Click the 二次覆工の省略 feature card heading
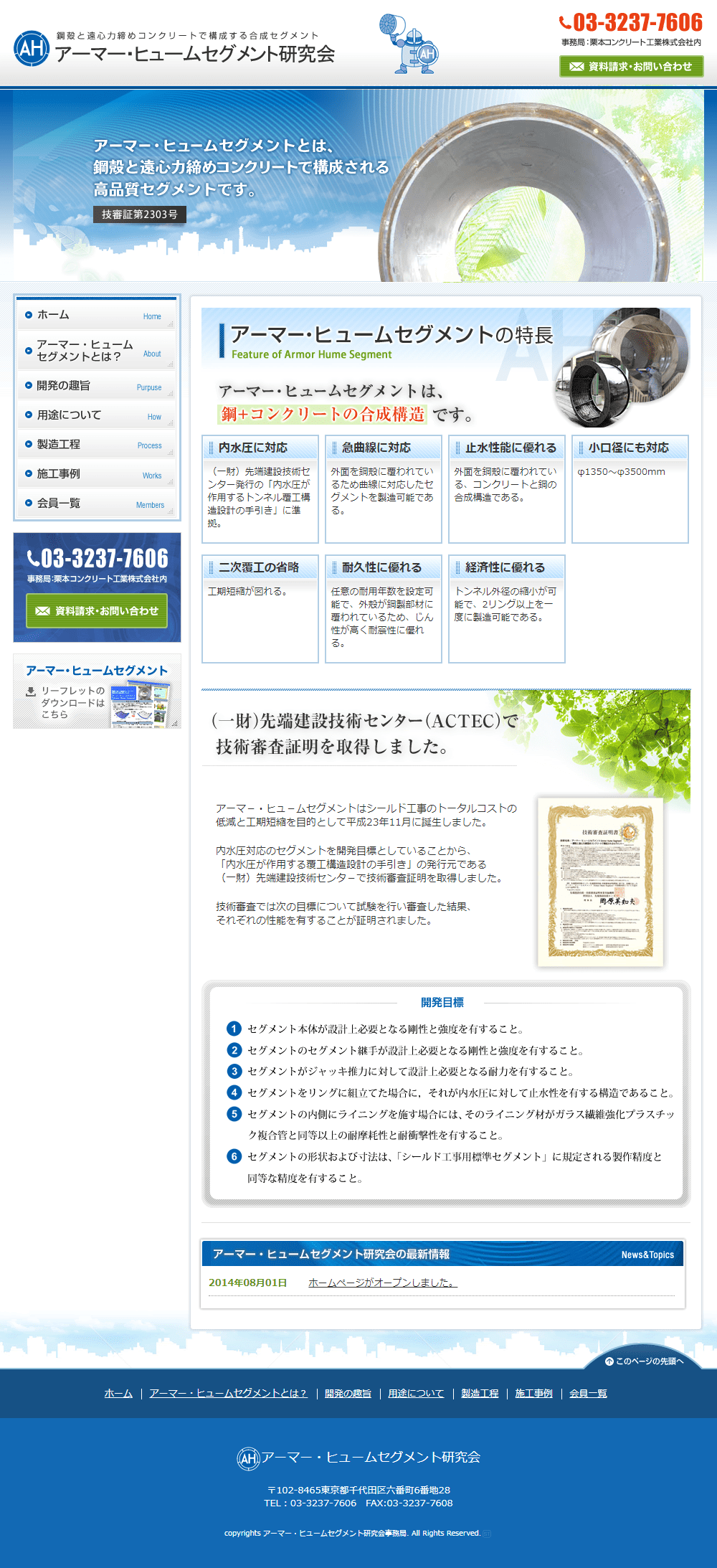 pos(260,567)
